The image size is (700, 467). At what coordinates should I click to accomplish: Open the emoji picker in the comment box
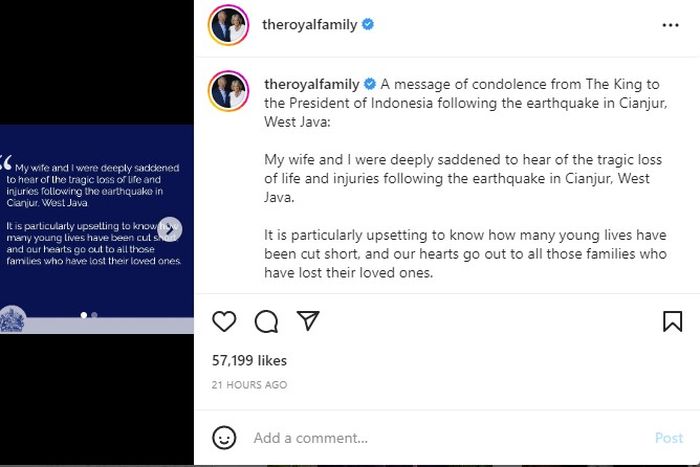225,438
